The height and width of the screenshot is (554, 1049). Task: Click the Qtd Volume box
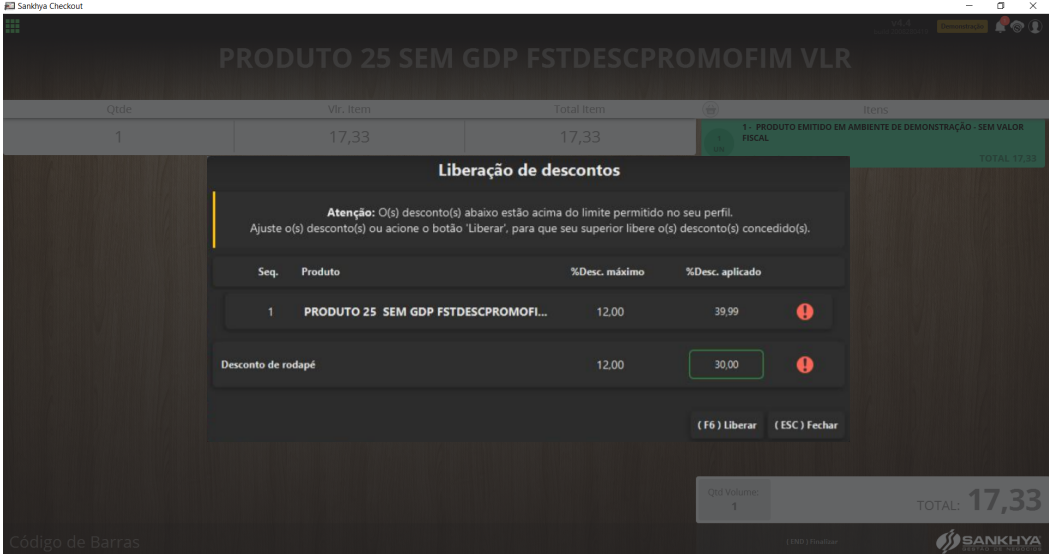(x=734, y=500)
